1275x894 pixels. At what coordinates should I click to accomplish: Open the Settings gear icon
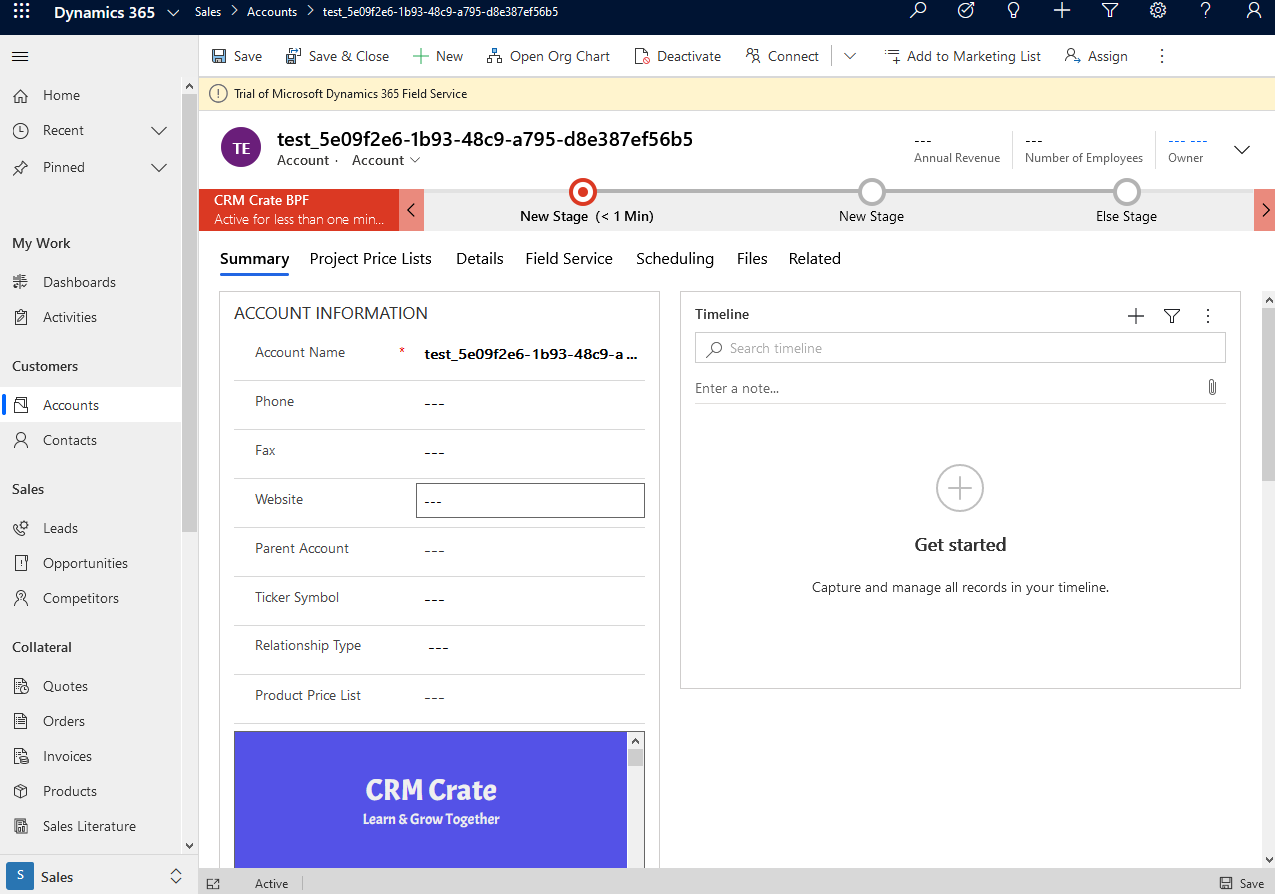tap(1158, 11)
